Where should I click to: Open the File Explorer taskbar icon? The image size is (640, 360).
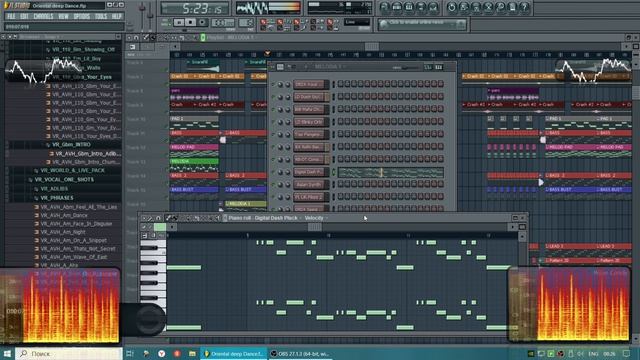[x=192, y=354]
